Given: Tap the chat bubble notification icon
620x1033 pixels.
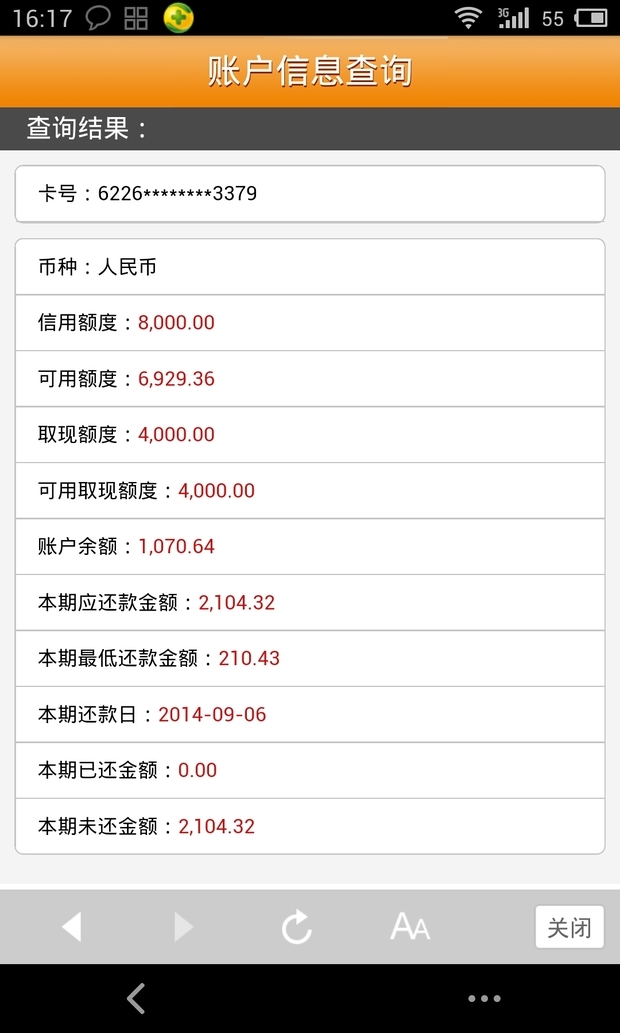Looking at the screenshot, I should pyautogui.click(x=98, y=18).
